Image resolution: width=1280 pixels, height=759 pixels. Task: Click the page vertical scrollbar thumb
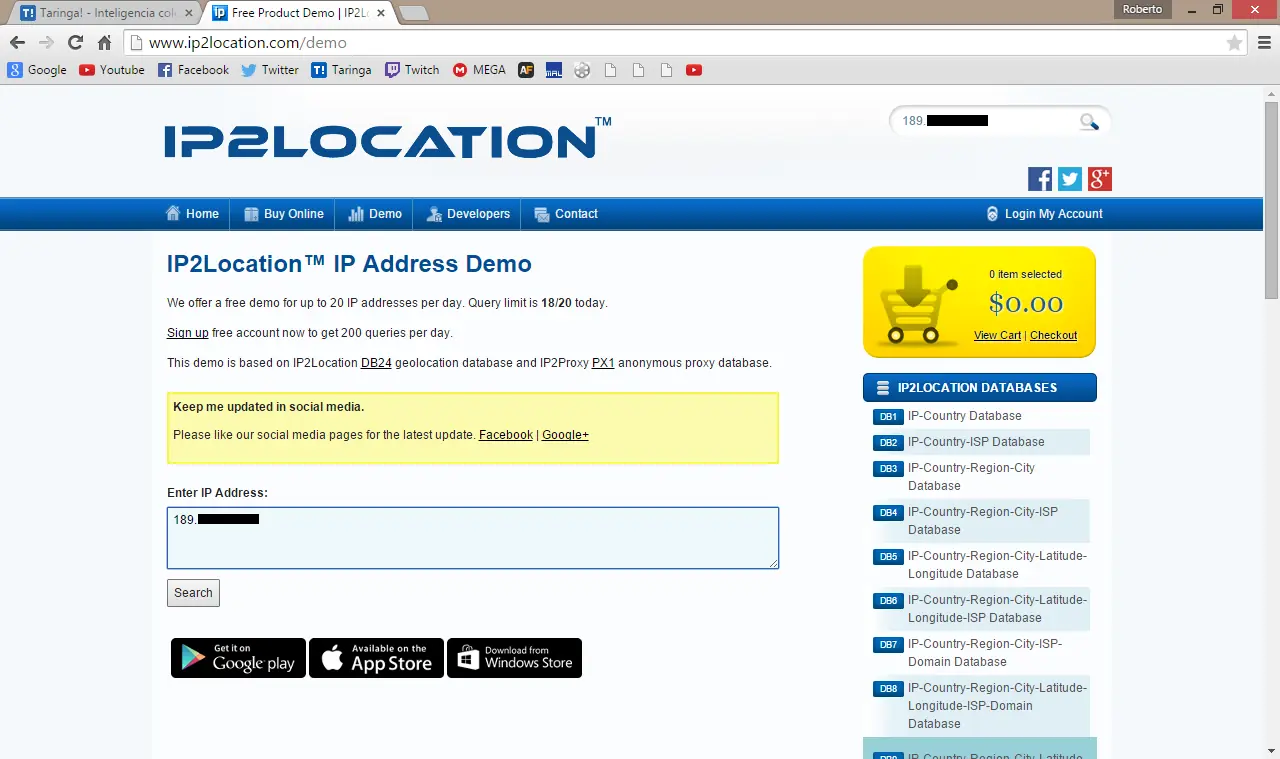pyautogui.click(x=1271, y=198)
